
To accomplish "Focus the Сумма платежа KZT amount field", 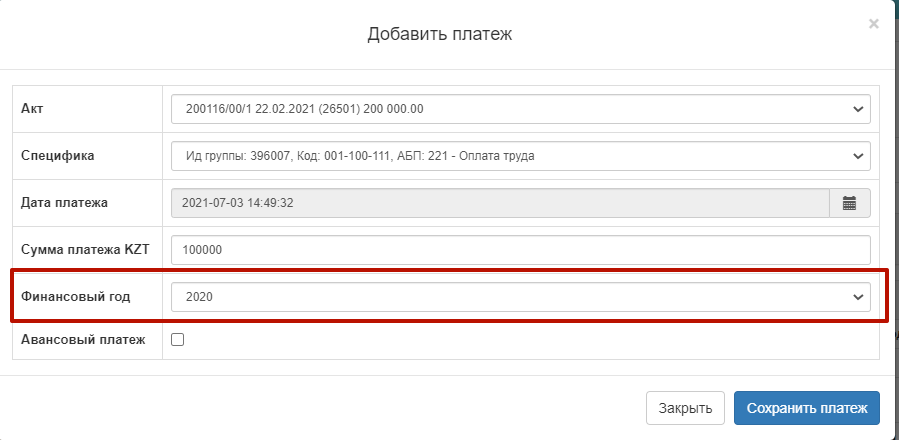I will pyautogui.click(x=520, y=250).
